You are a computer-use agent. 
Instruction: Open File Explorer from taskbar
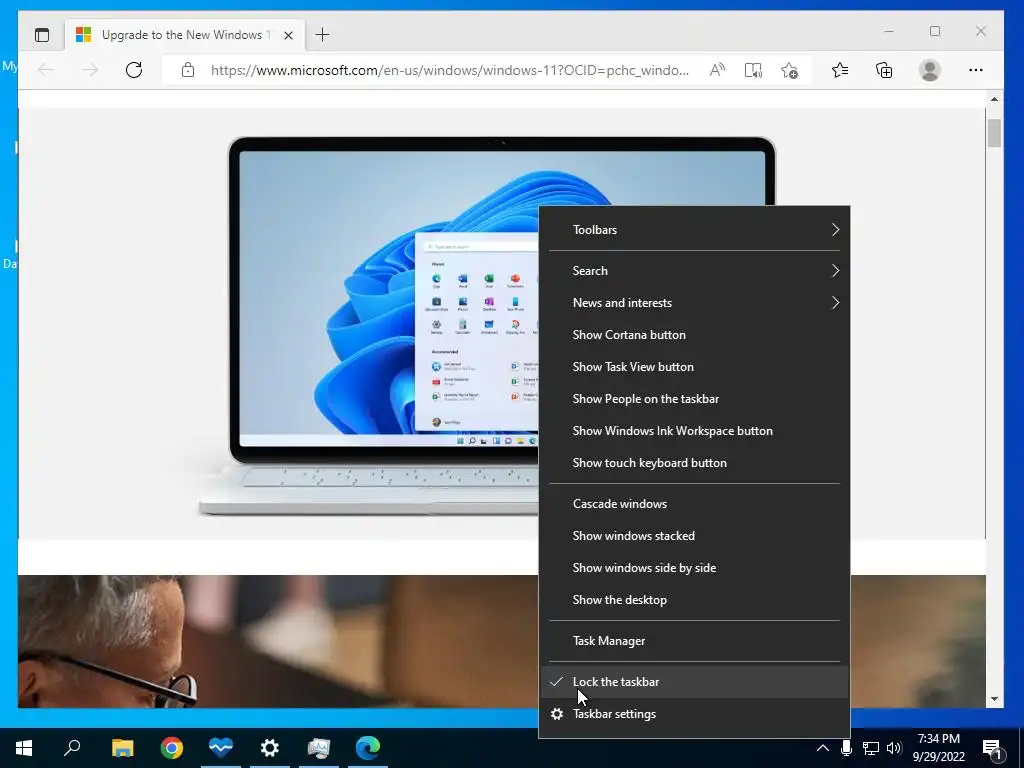tap(122, 748)
